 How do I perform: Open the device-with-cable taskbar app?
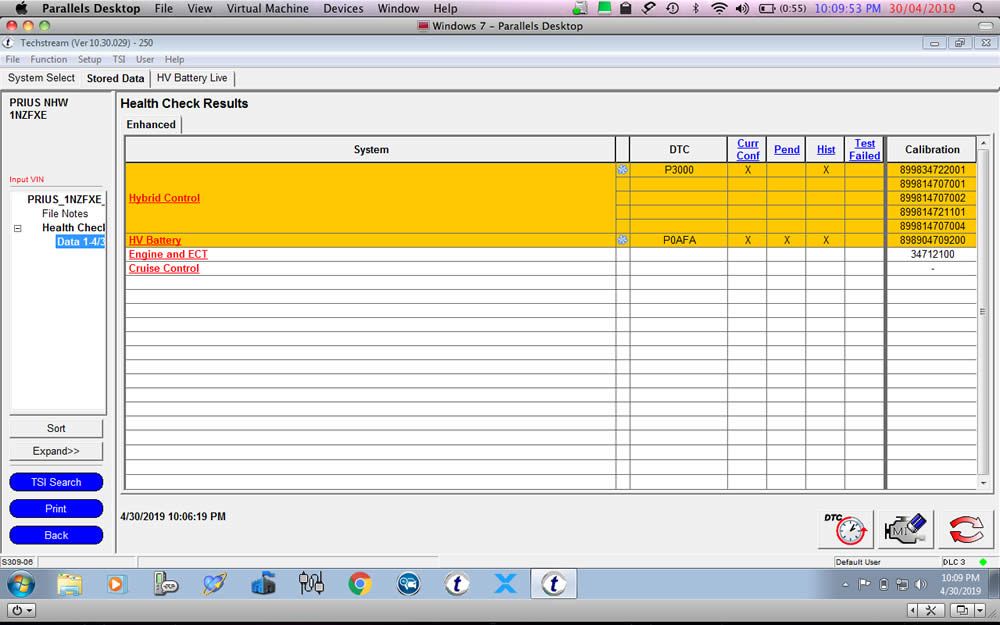pos(166,584)
